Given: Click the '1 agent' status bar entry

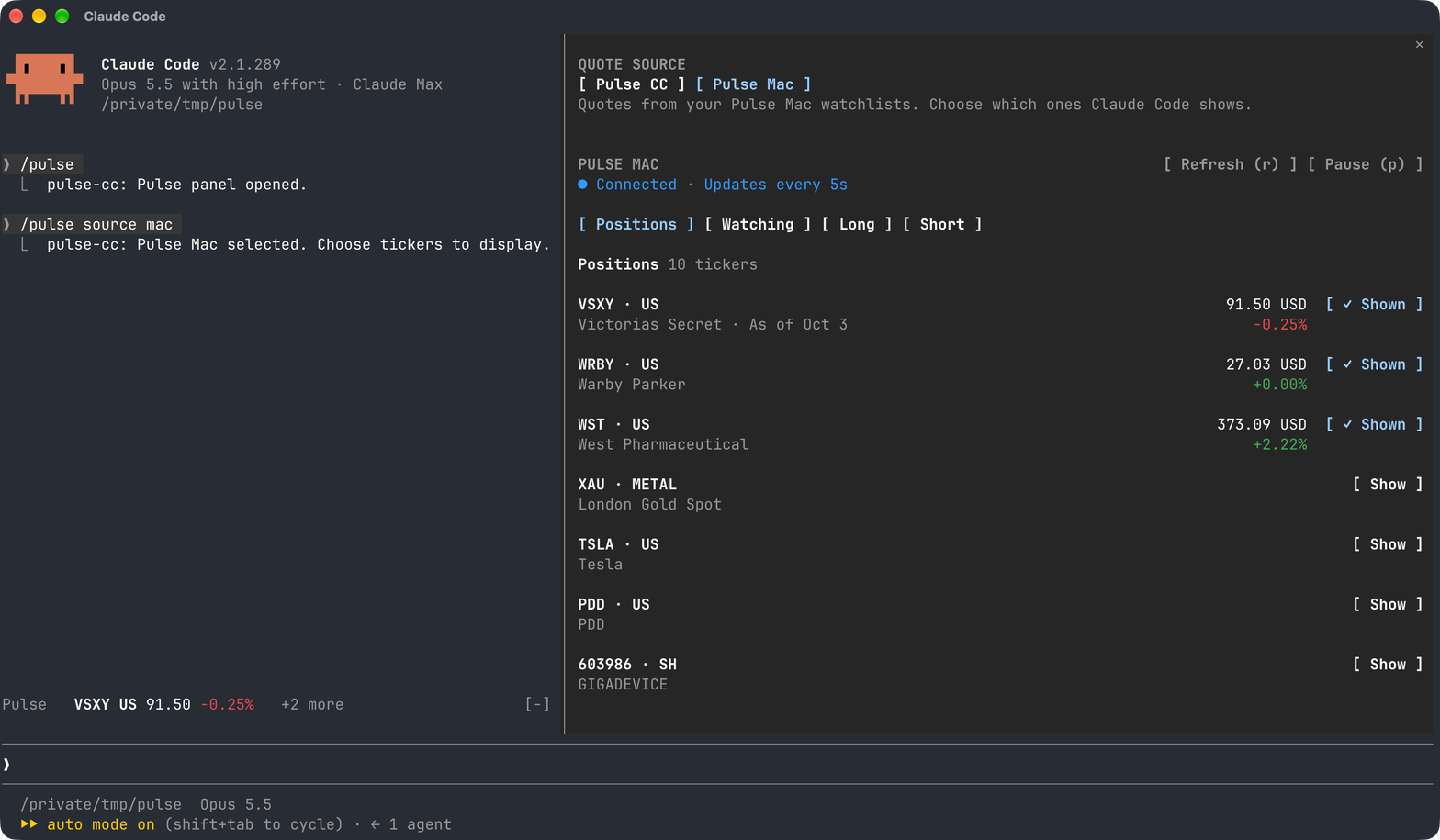Looking at the screenshot, I should click(x=420, y=824).
